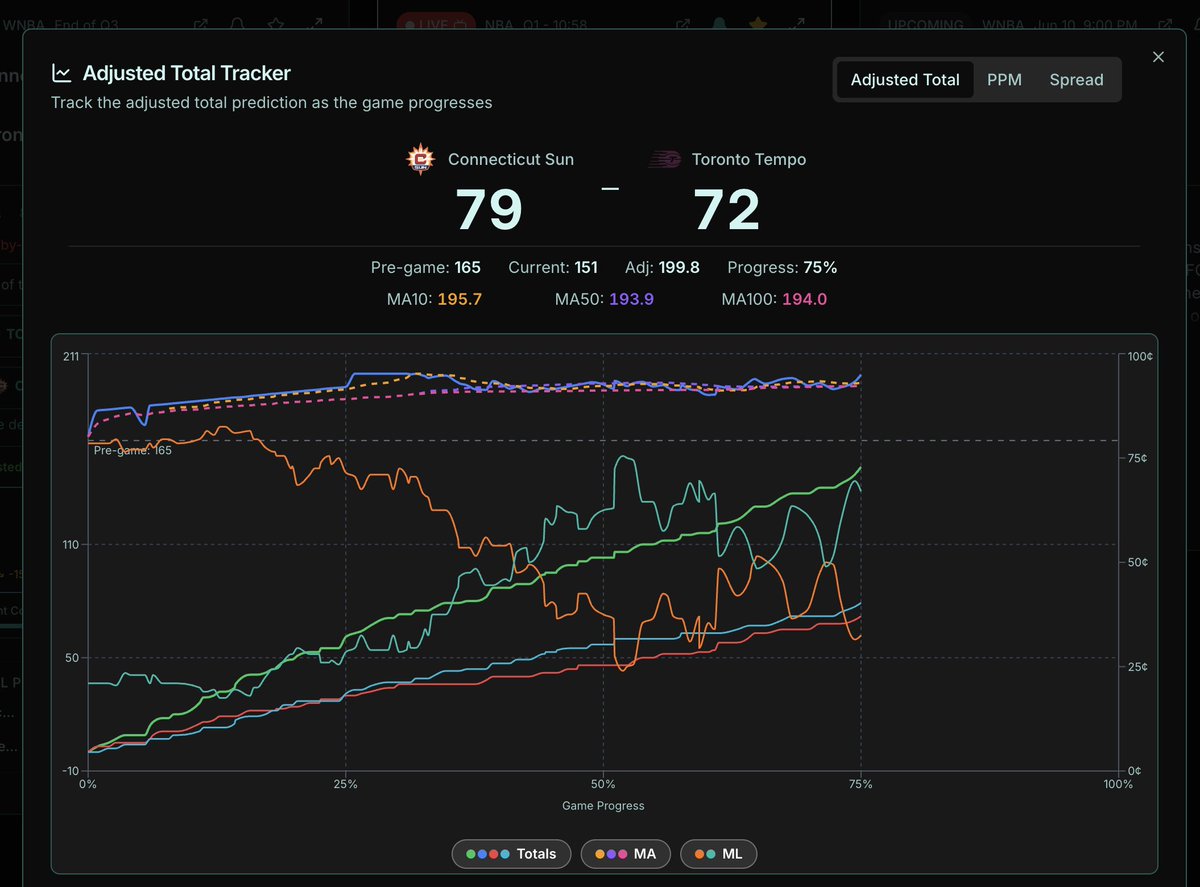Star the WNBA End of Q3 game card

(x=276, y=24)
